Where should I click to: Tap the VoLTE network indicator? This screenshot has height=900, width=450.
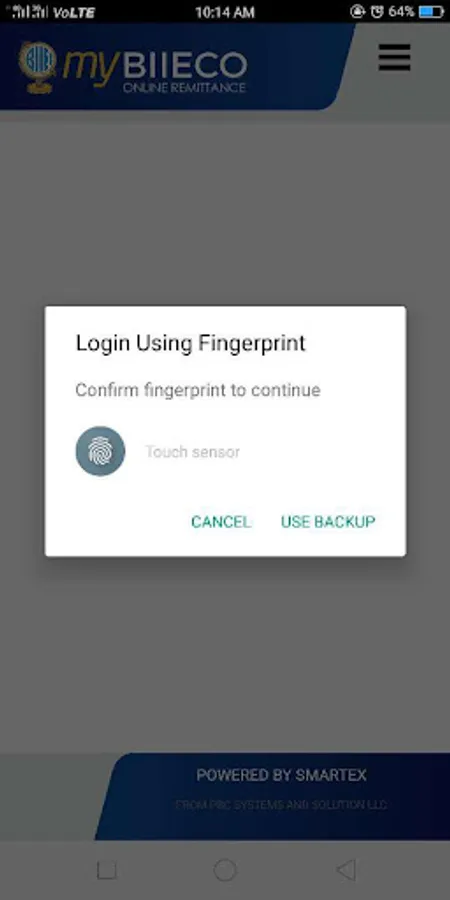pos(73,12)
